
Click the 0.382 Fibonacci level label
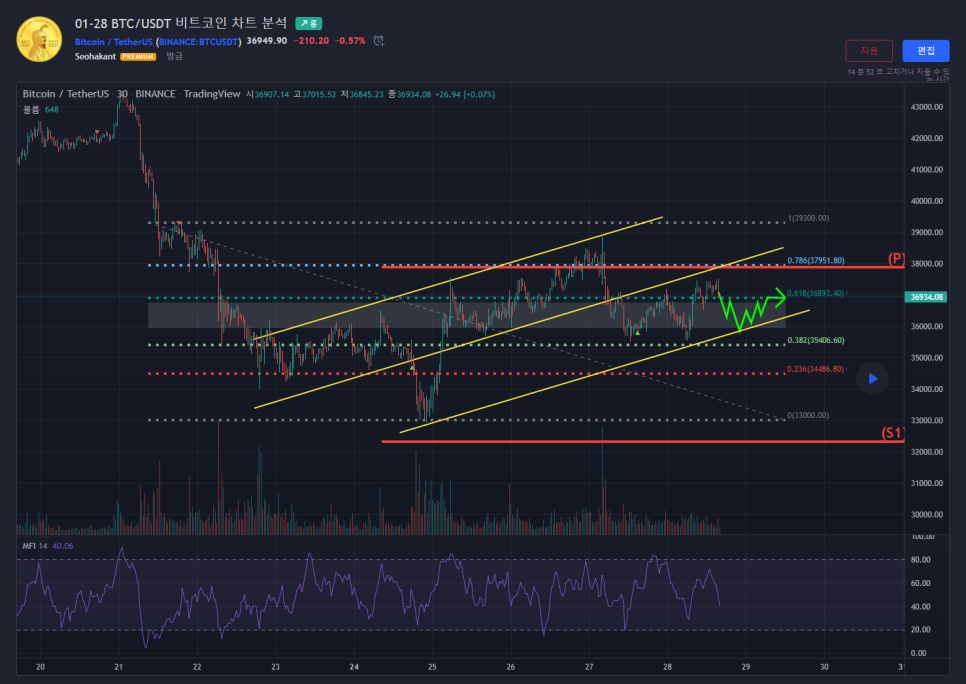tap(816, 340)
